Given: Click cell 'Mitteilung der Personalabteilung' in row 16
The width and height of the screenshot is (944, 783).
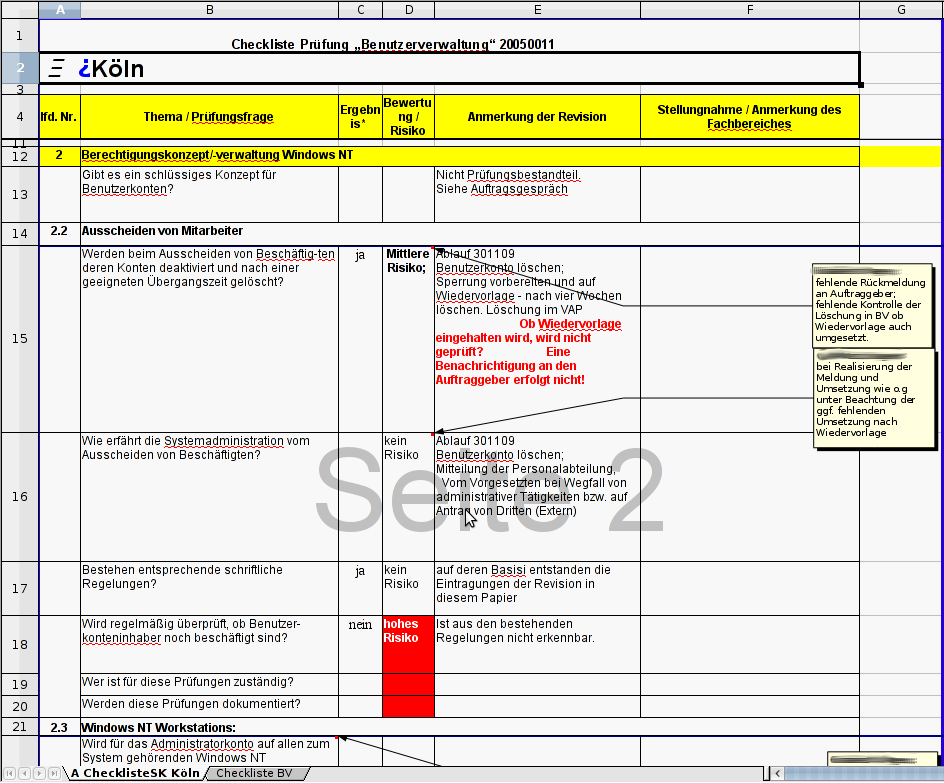Looking at the screenshot, I should tap(538, 497).
